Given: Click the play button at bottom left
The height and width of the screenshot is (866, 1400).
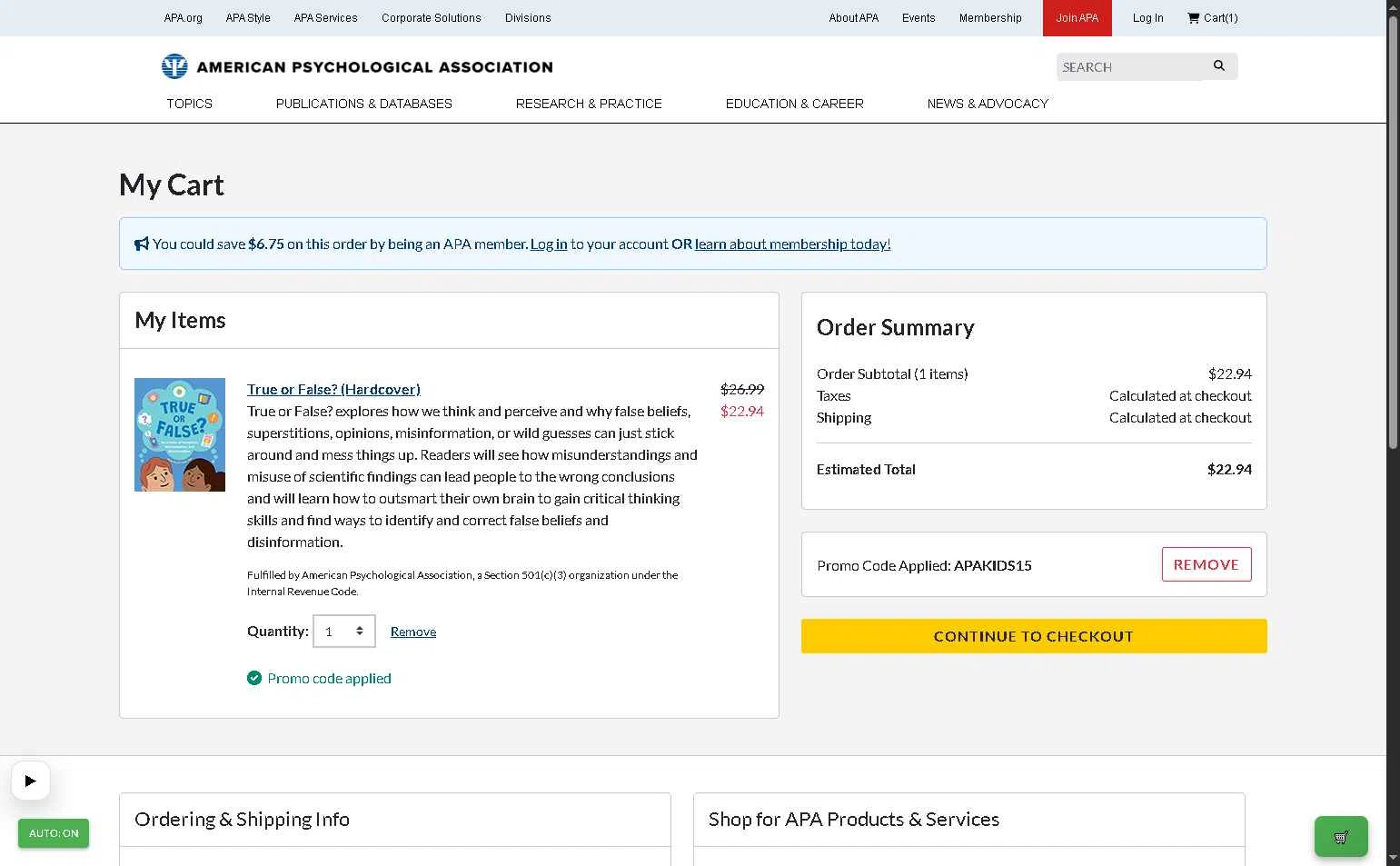Looking at the screenshot, I should point(31,781).
